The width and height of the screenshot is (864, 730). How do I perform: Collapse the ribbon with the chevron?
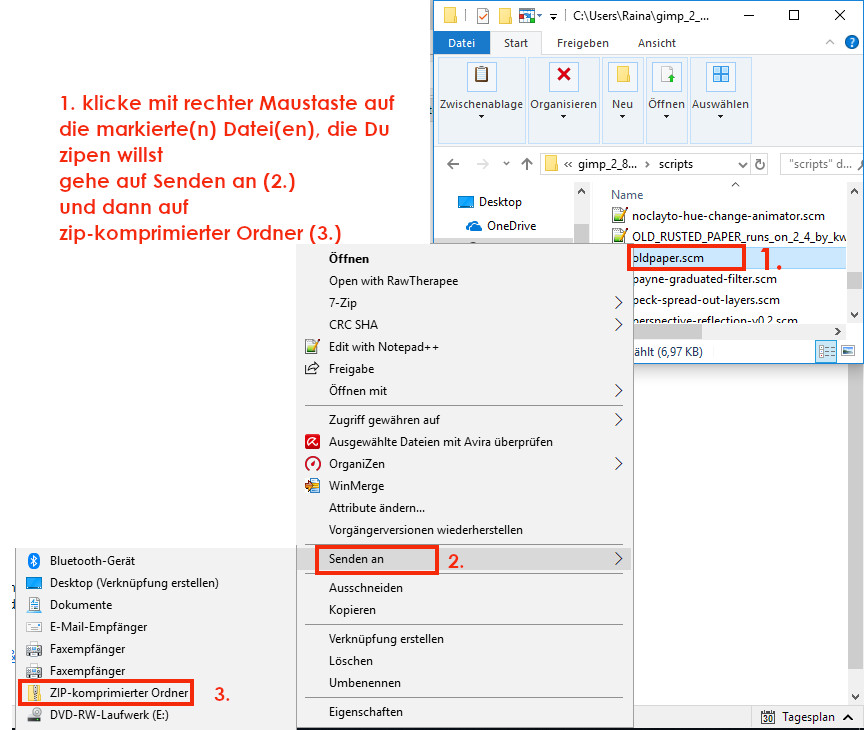pos(829,42)
